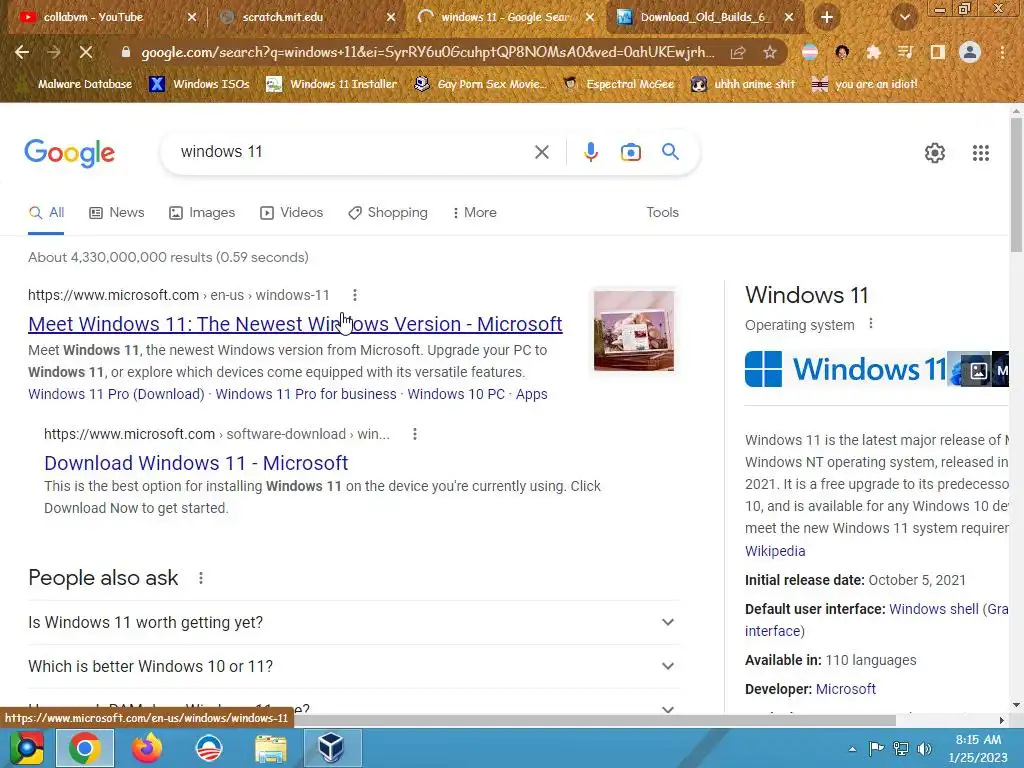Image resolution: width=1024 pixels, height=768 pixels.
Task: Show hidden tray icons arrow
Action: [852, 749]
